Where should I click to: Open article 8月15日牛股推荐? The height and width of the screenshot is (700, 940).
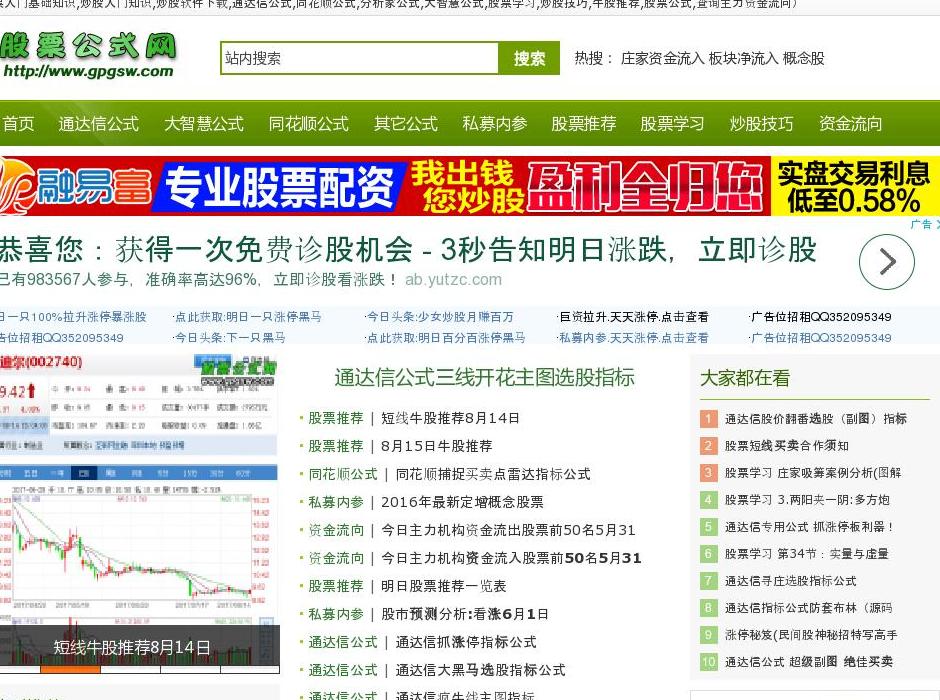point(436,446)
